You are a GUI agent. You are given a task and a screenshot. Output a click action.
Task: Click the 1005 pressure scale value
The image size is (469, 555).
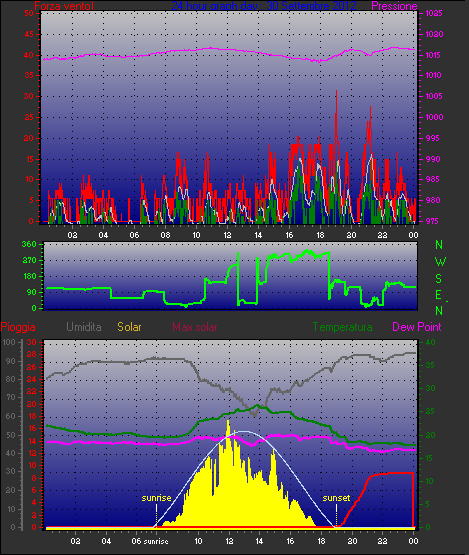pyautogui.click(x=434, y=96)
